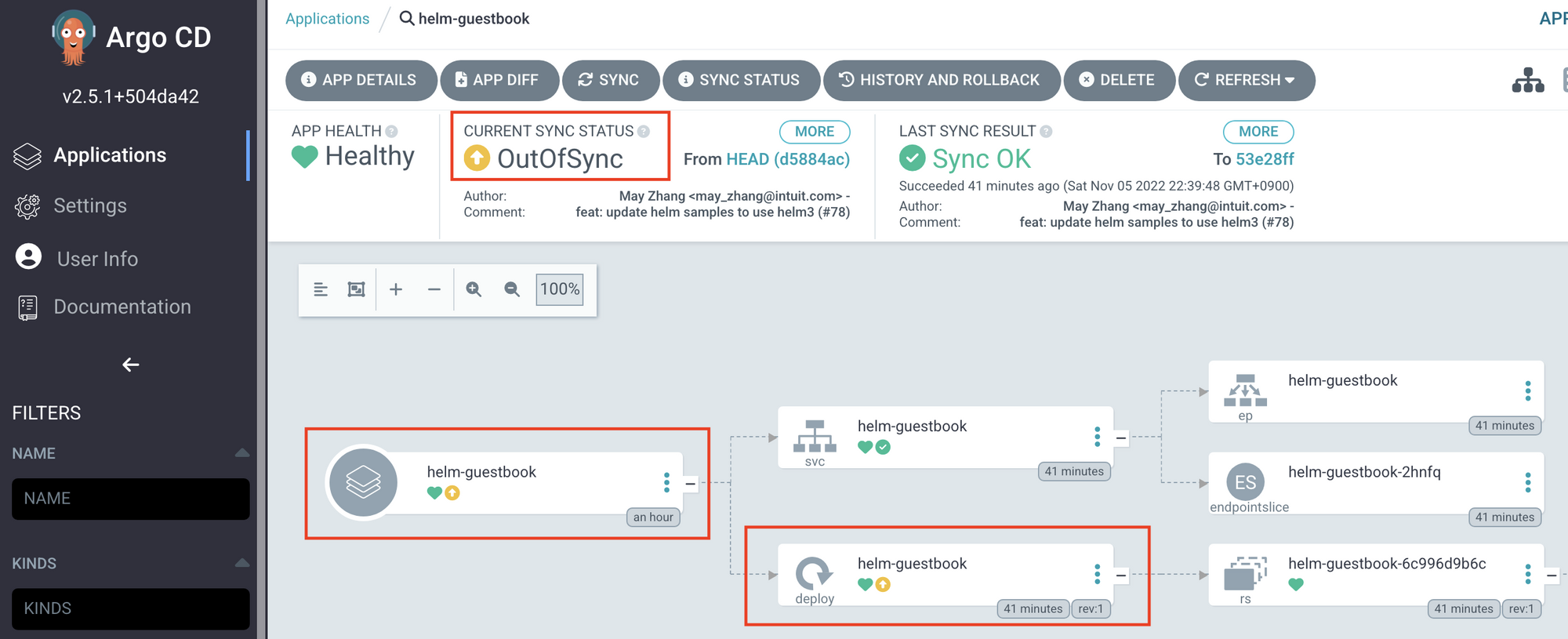Go to Applications breadcrumb link

pos(327,19)
